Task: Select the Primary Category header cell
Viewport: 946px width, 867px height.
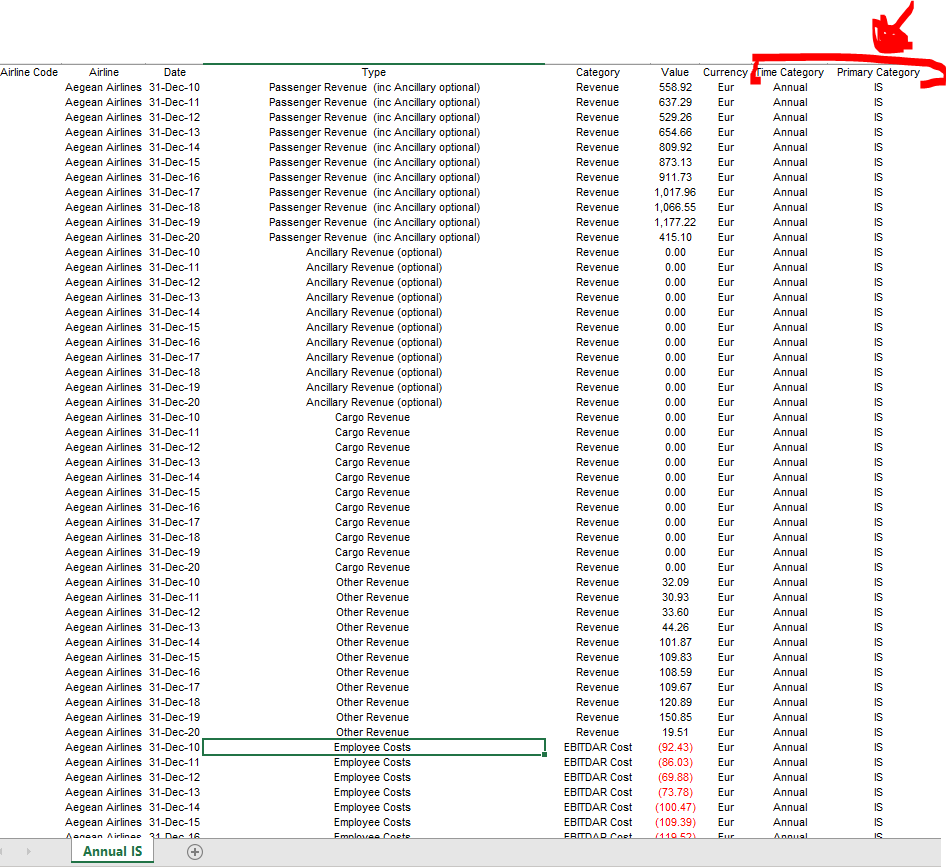Action: [878, 72]
